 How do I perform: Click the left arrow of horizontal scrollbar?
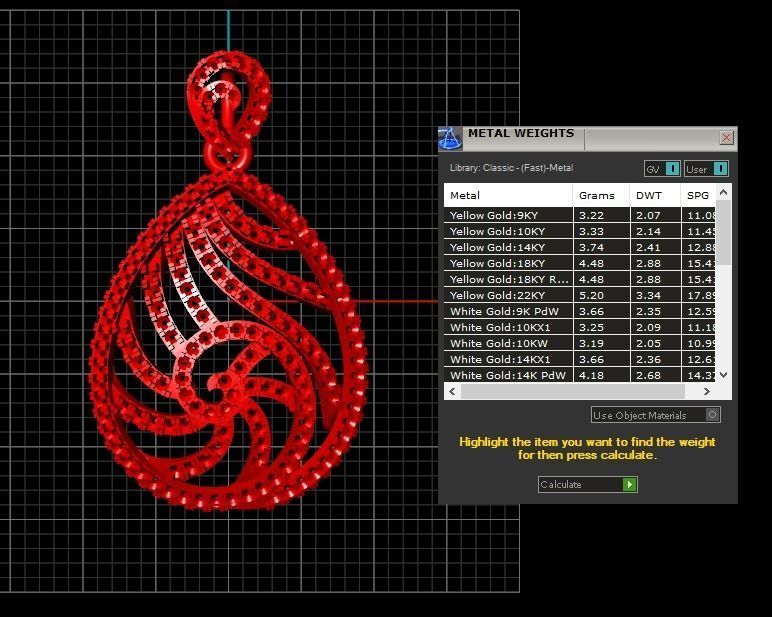452,391
